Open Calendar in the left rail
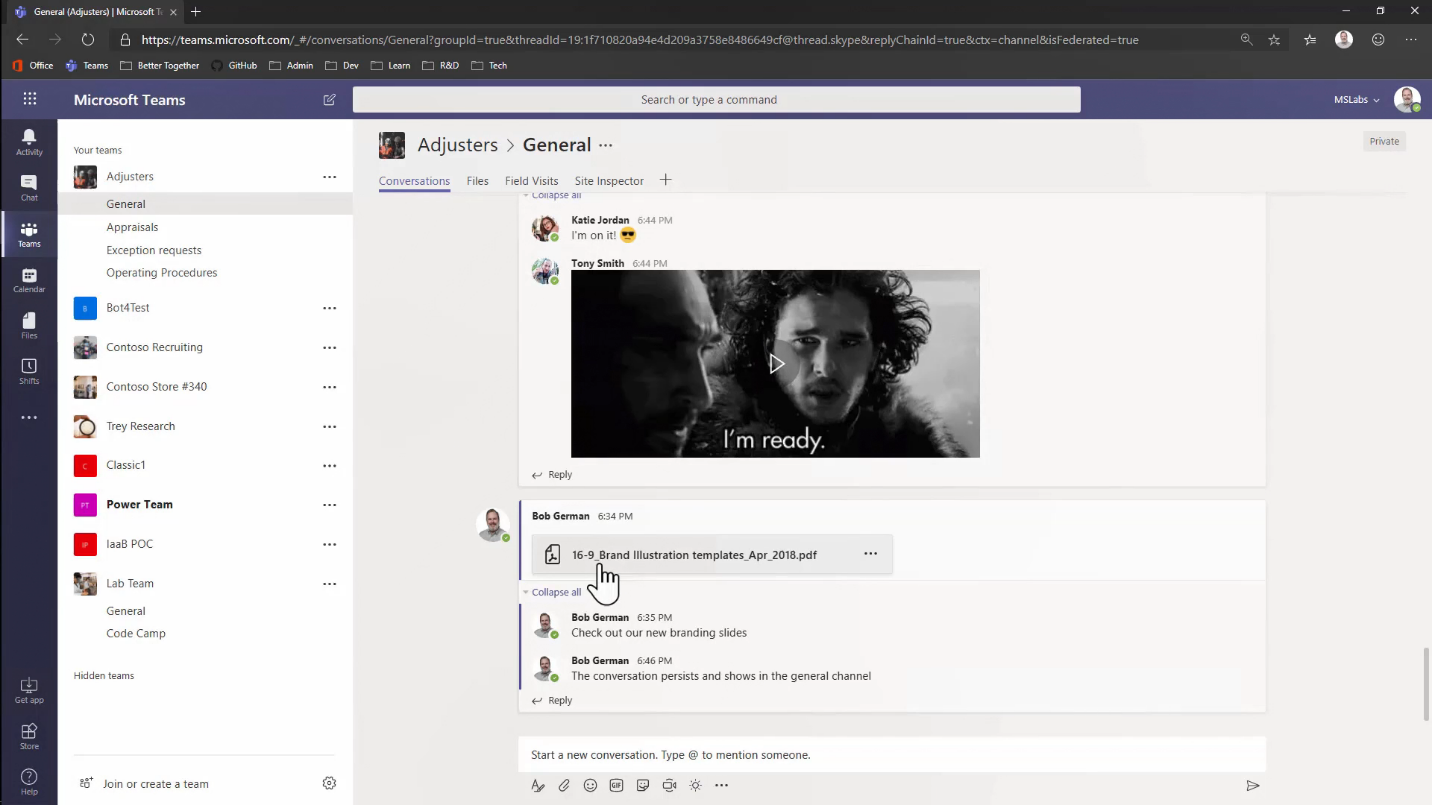 [x=29, y=280]
